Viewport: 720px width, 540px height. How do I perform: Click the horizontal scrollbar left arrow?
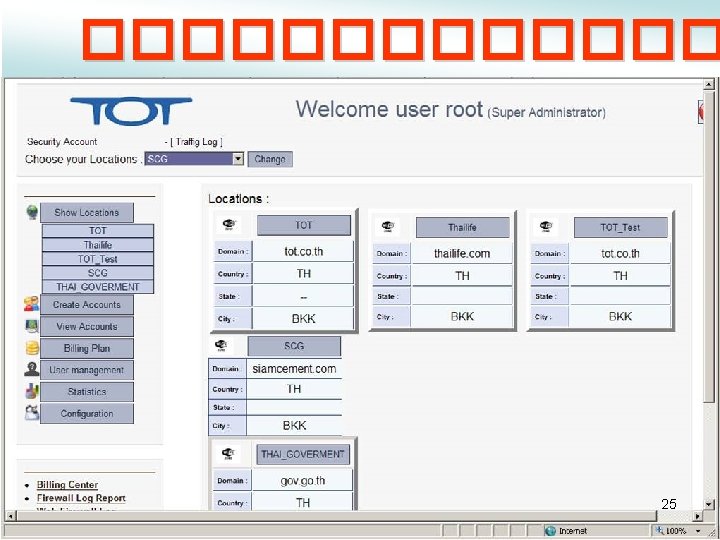tap(10, 516)
